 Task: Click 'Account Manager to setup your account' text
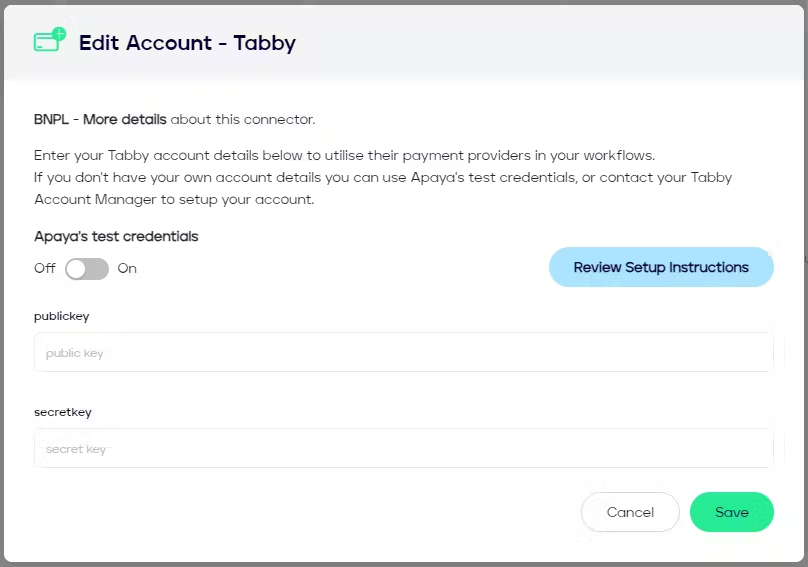(x=174, y=199)
